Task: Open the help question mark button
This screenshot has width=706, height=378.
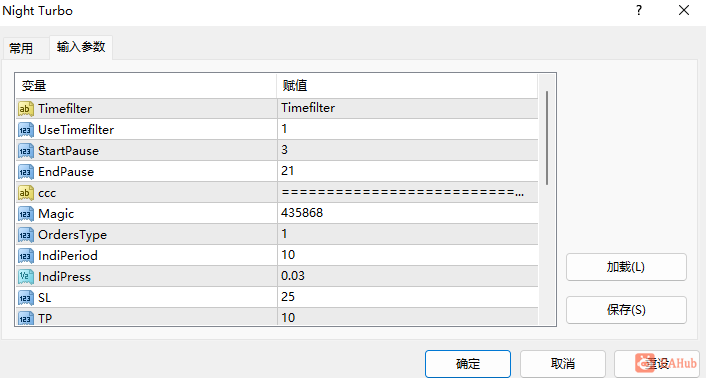Action: coord(639,11)
